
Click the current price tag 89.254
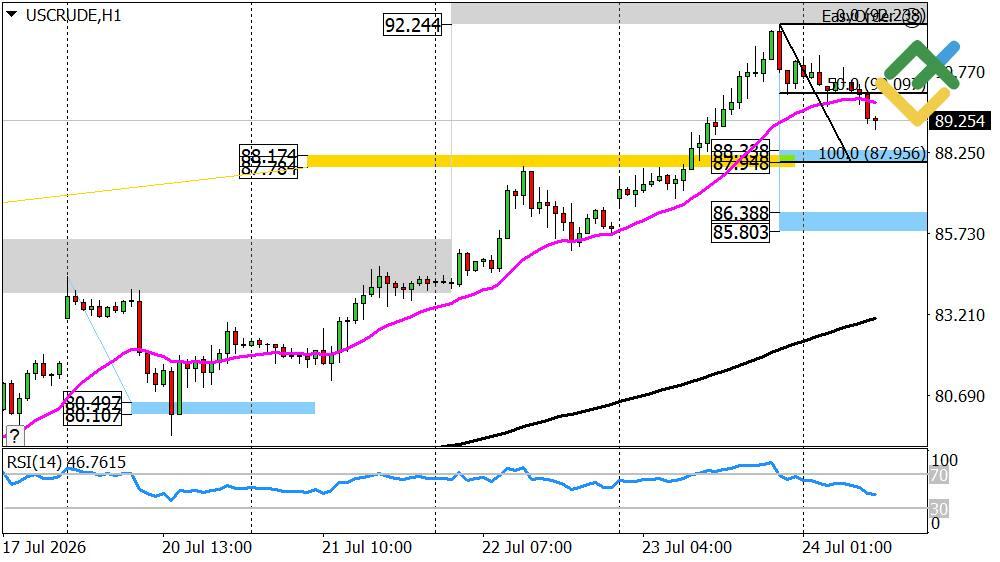pyautogui.click(x=960, y=121)
